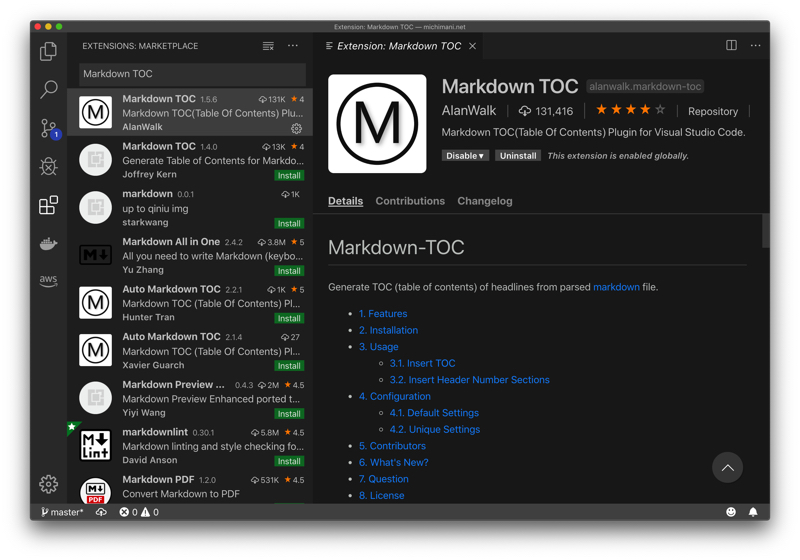Go to 1. Features section
The height and width of the screenshot is (560, 800).
[383, 314]
